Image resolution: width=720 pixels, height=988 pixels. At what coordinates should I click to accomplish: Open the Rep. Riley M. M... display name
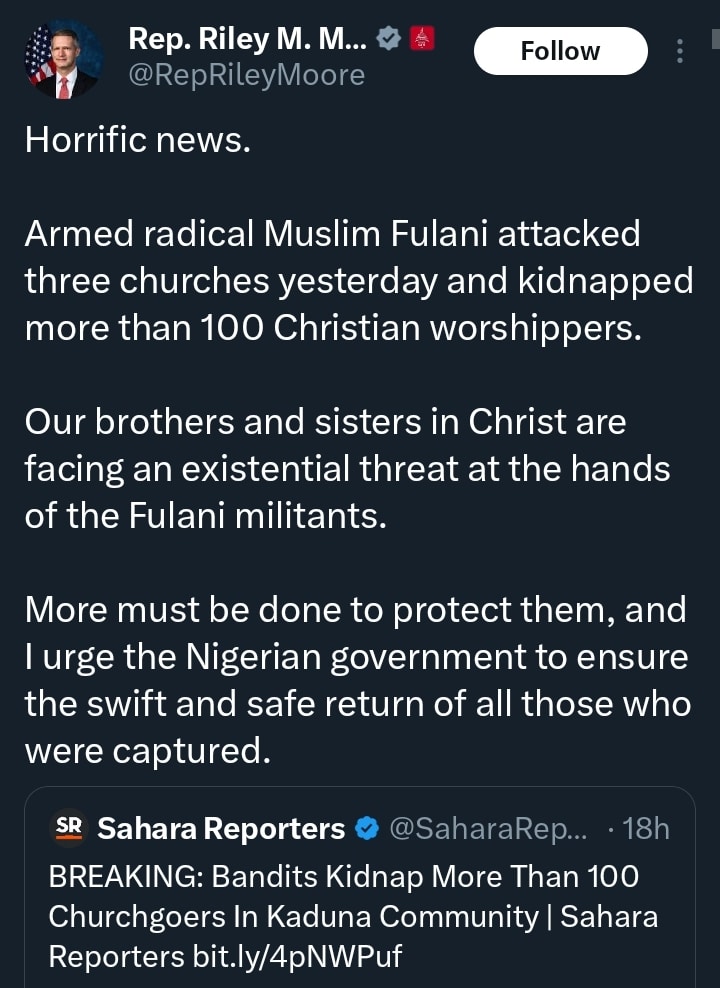(248, 40)
